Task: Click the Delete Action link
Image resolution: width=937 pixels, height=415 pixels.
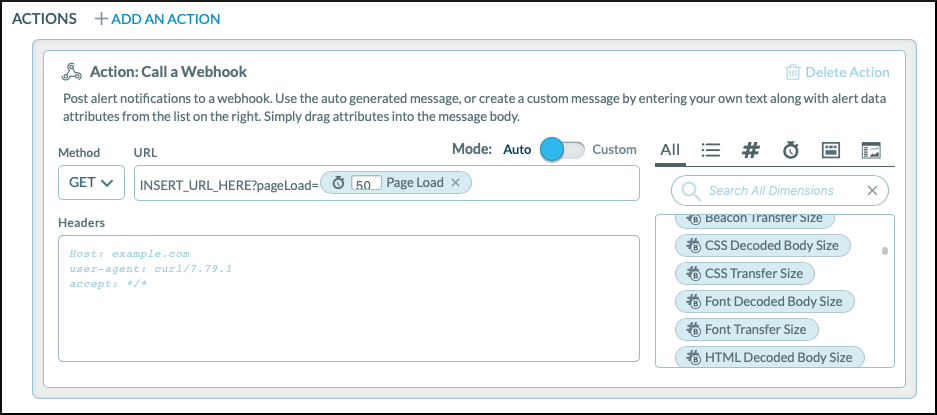Action: pyautogui.click(x=846, y=72)
